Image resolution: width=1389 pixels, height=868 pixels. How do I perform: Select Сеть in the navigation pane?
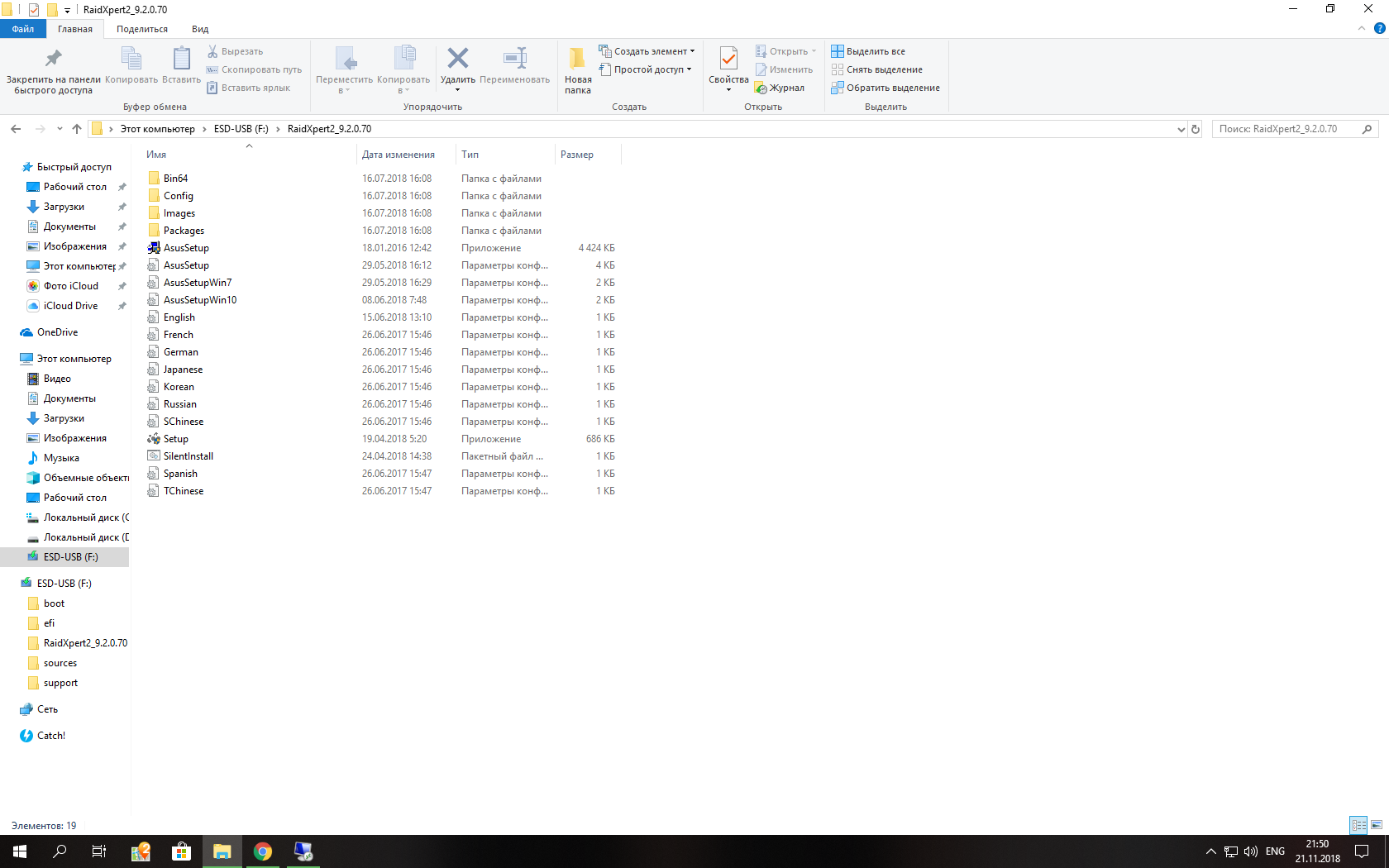pyautogui.click(x=47, y=709)
